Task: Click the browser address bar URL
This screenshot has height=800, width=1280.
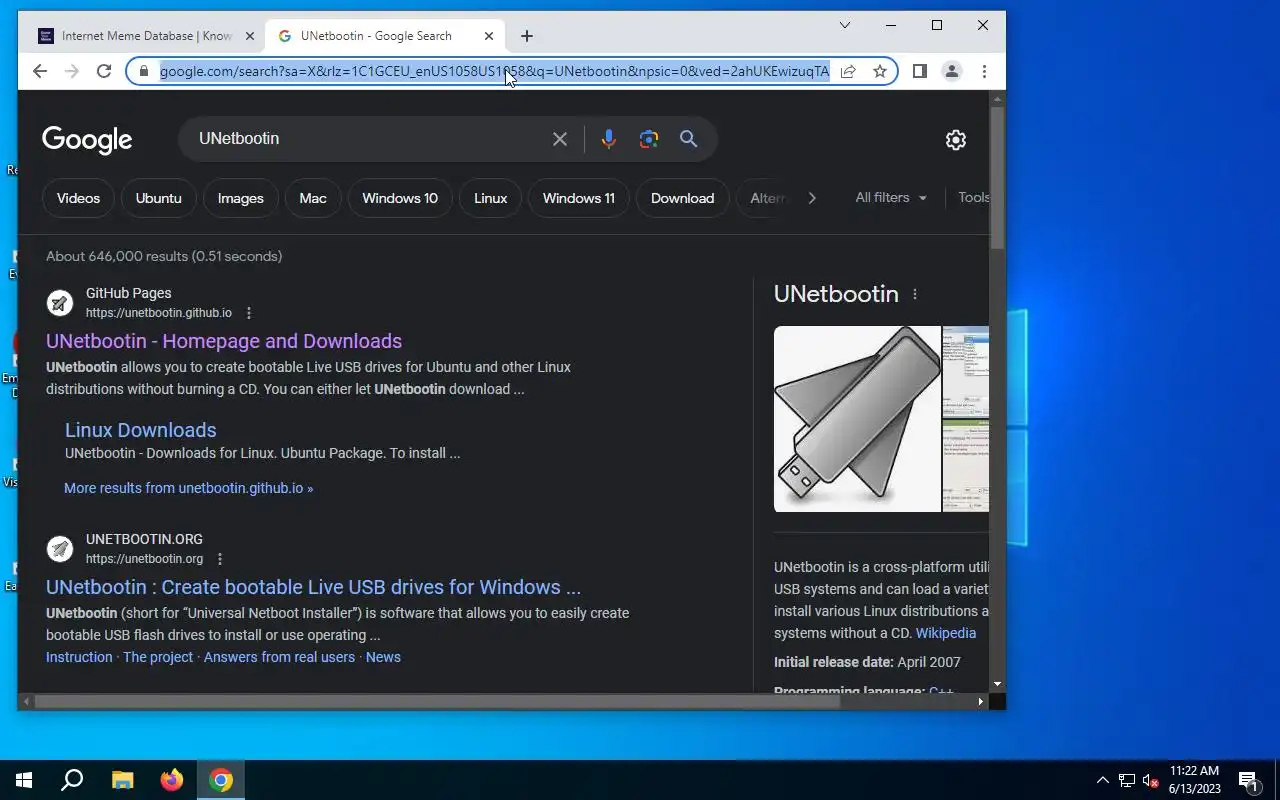Action: click(x=494, y=71)
